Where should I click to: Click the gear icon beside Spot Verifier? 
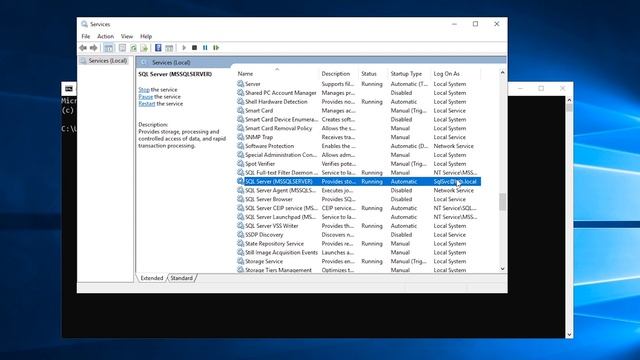click(x=240, y=163)
